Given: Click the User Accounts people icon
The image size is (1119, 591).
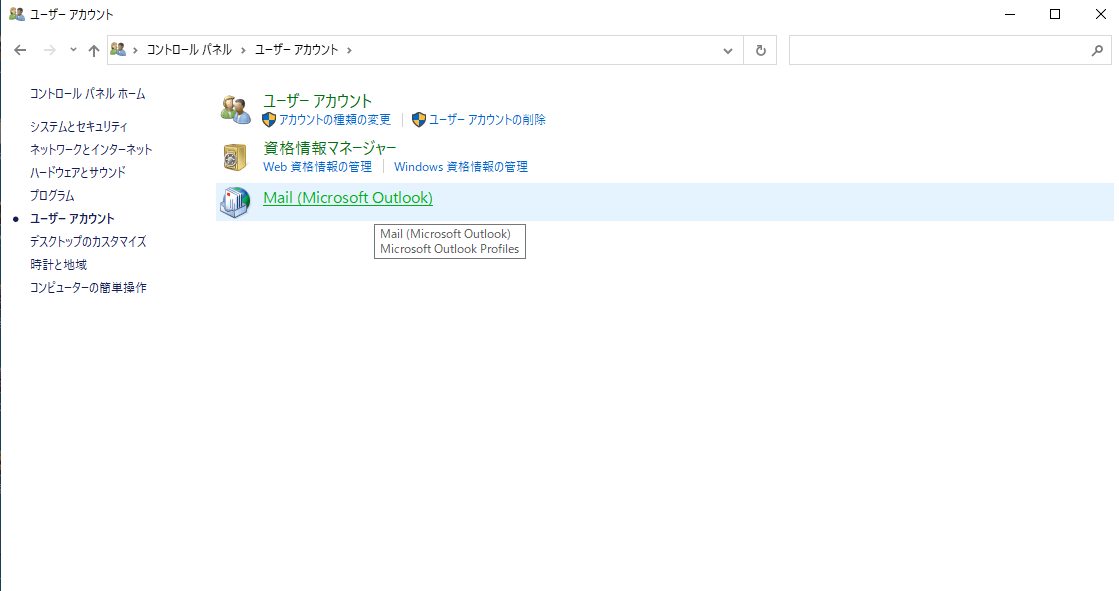Looking at the screenshot, I should coord(236,109).
